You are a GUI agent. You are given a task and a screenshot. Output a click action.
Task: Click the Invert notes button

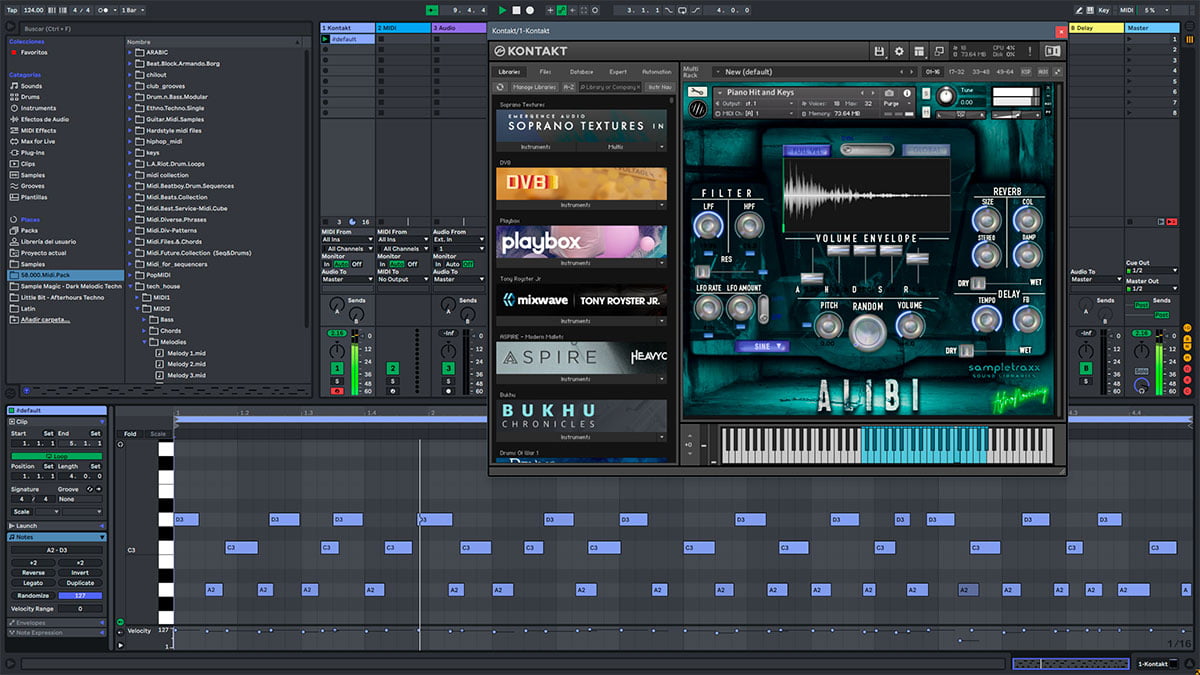point(80,573)
